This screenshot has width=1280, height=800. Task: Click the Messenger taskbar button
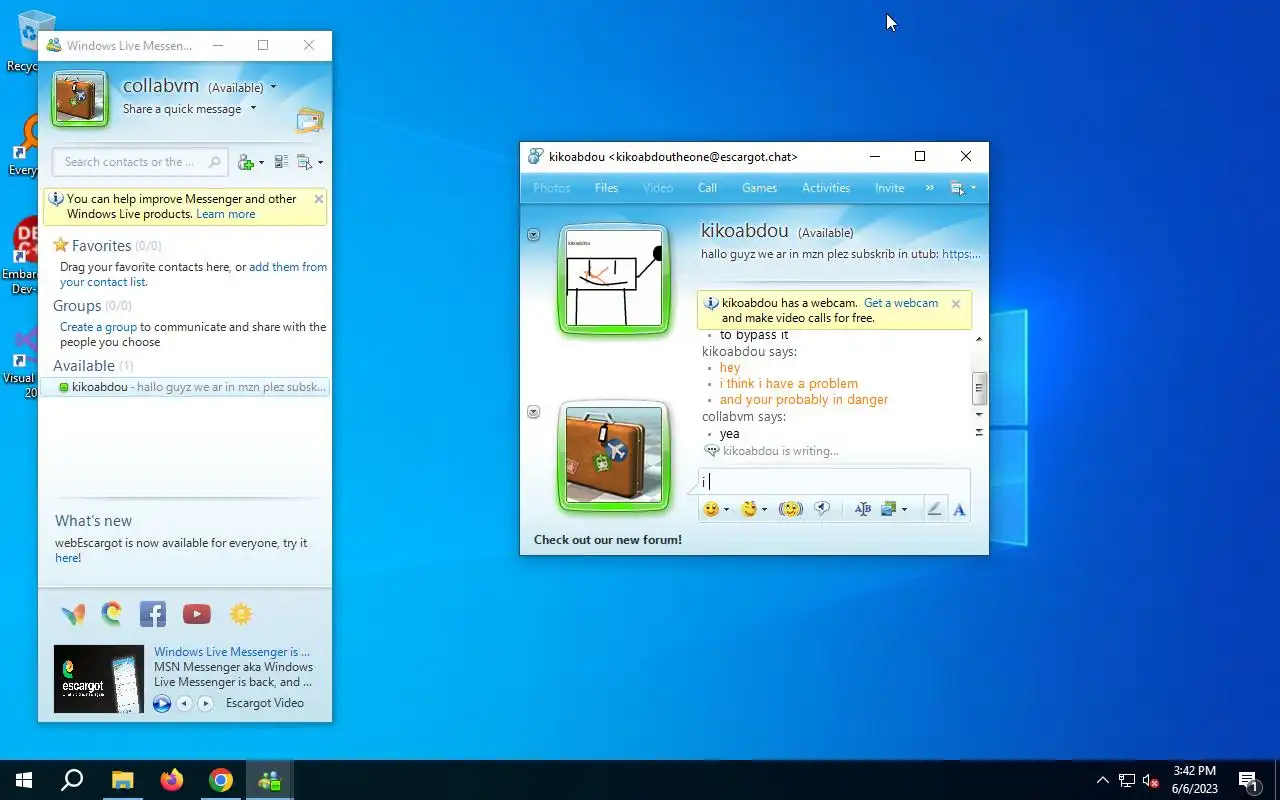270,780
